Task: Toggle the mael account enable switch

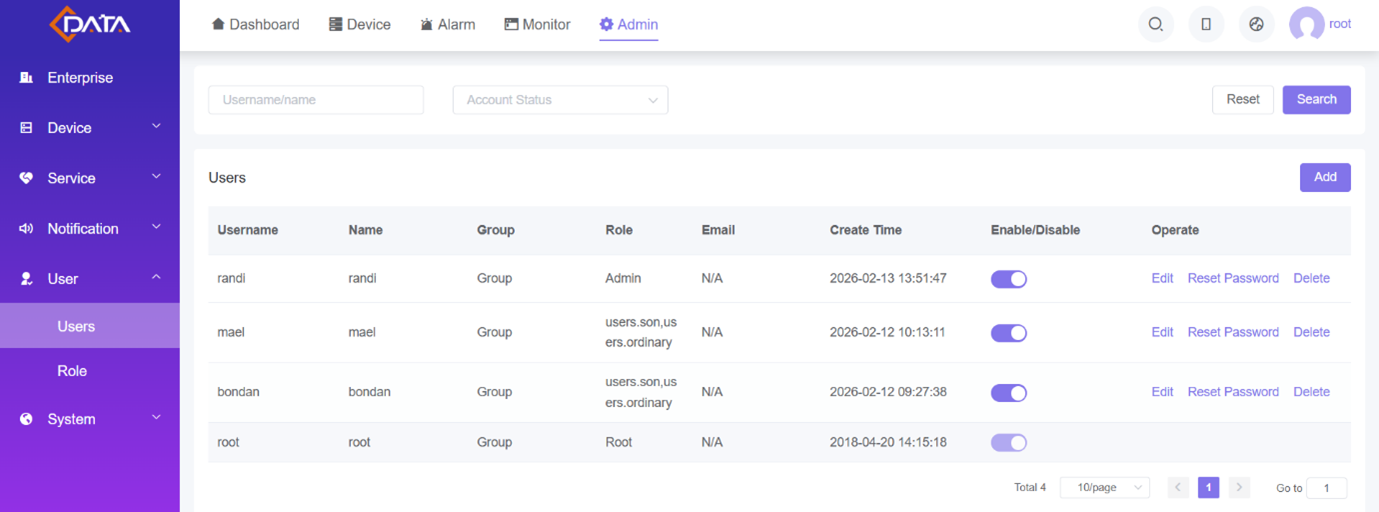Action: 1008,333
